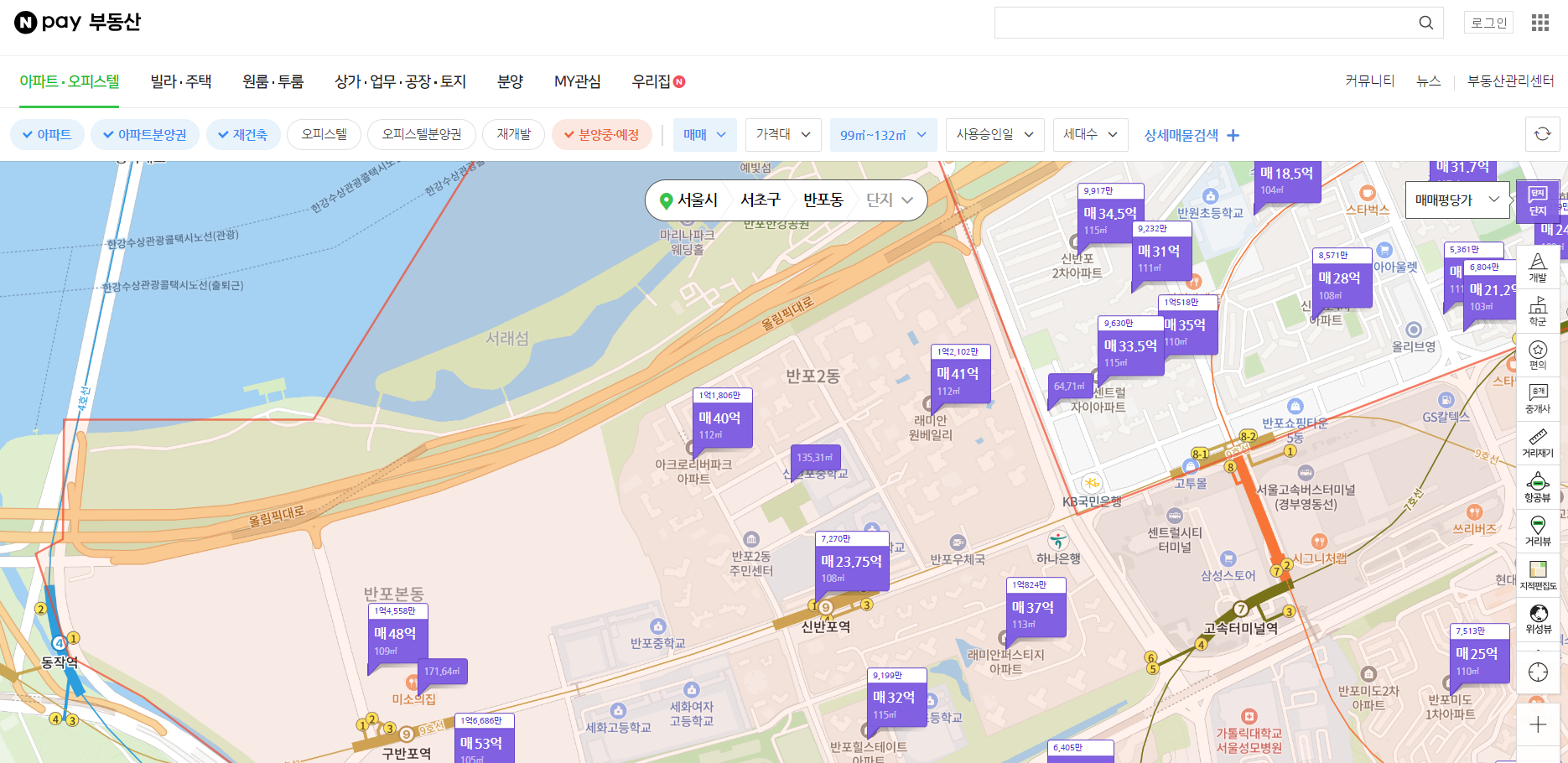This screenshot has height=763, width=1568.
Task: Select the 단지 map layer icon
Action: tap(1537, 201)
